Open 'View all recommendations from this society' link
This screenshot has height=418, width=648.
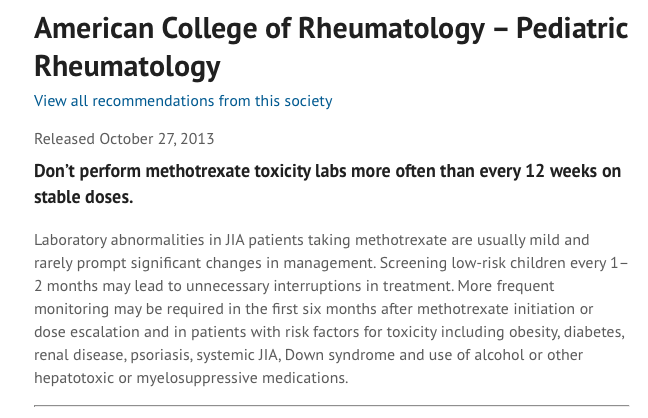click(x=183, y=101)
